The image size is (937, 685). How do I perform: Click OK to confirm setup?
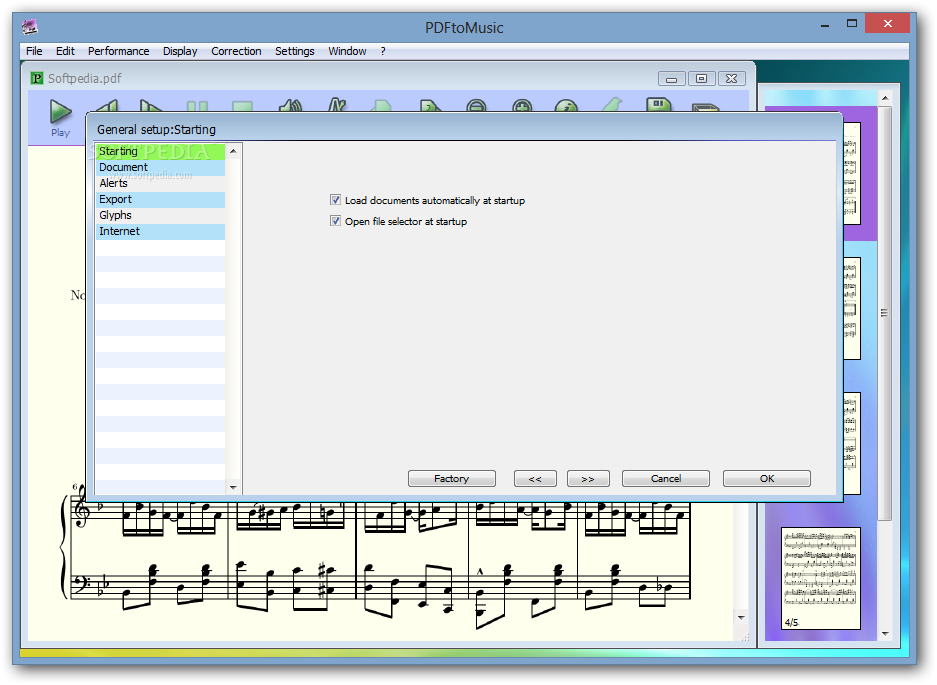pyautogui.click(x=767, y=478)
